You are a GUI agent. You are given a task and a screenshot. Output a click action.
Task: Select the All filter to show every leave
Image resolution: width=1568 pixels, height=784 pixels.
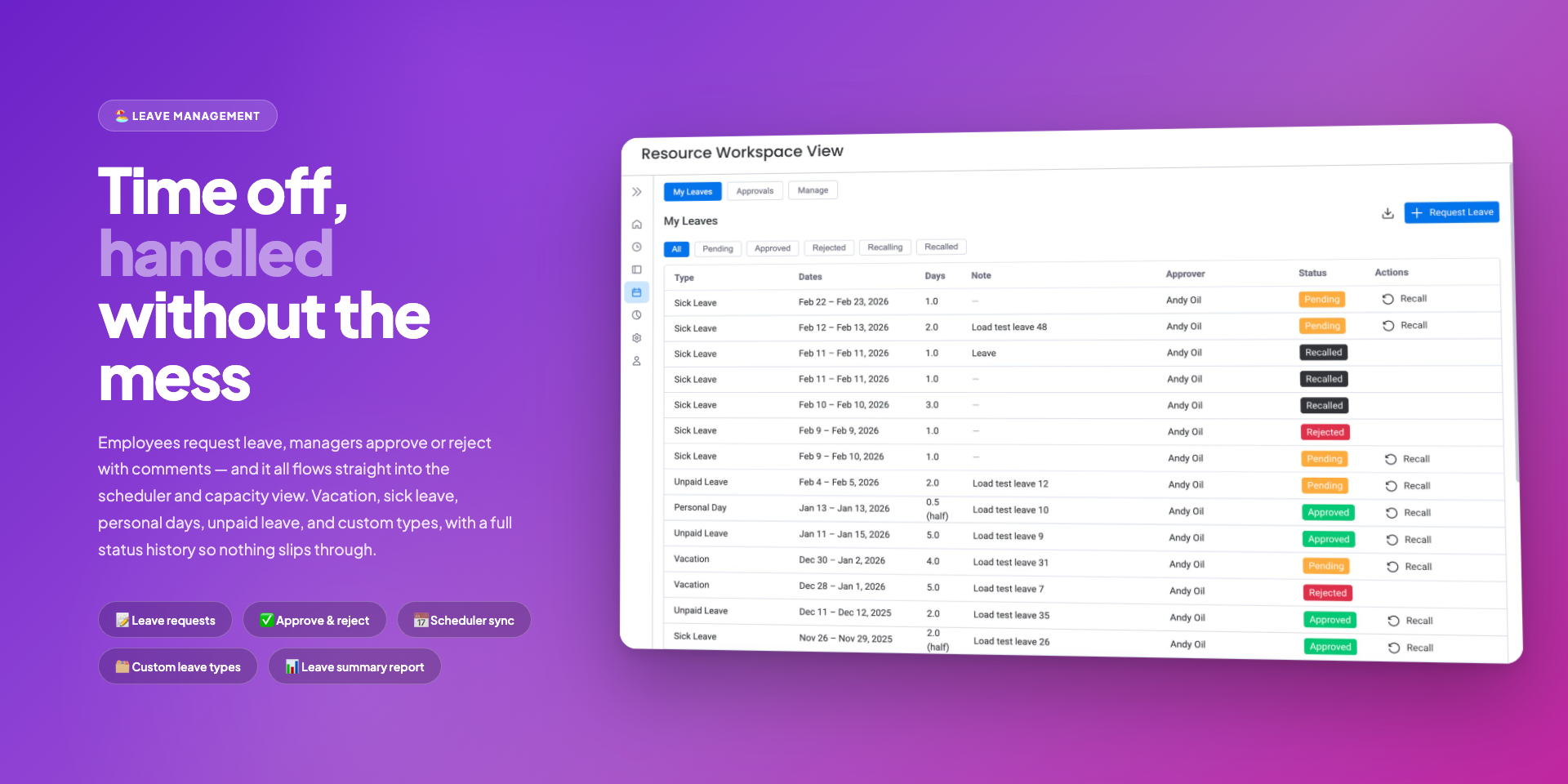coord(676,249)
